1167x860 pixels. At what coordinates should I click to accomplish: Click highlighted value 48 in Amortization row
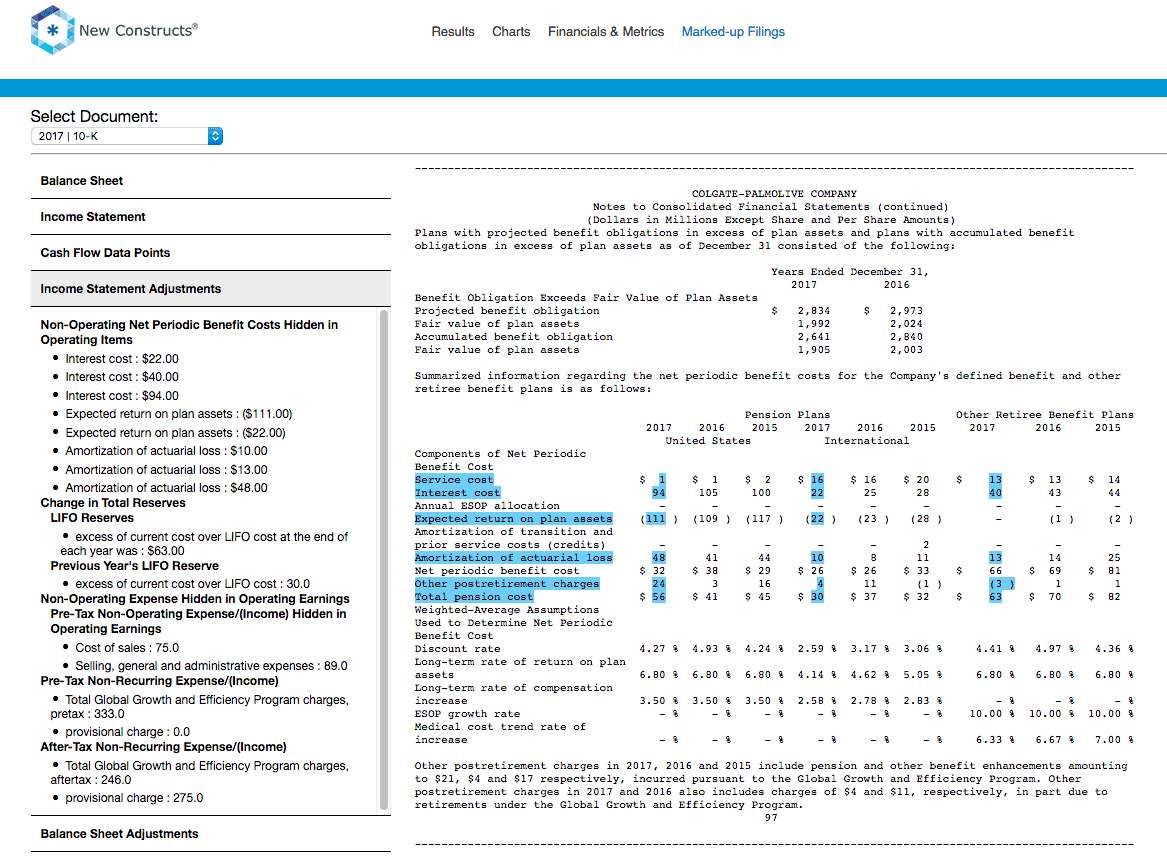(659, 558)
